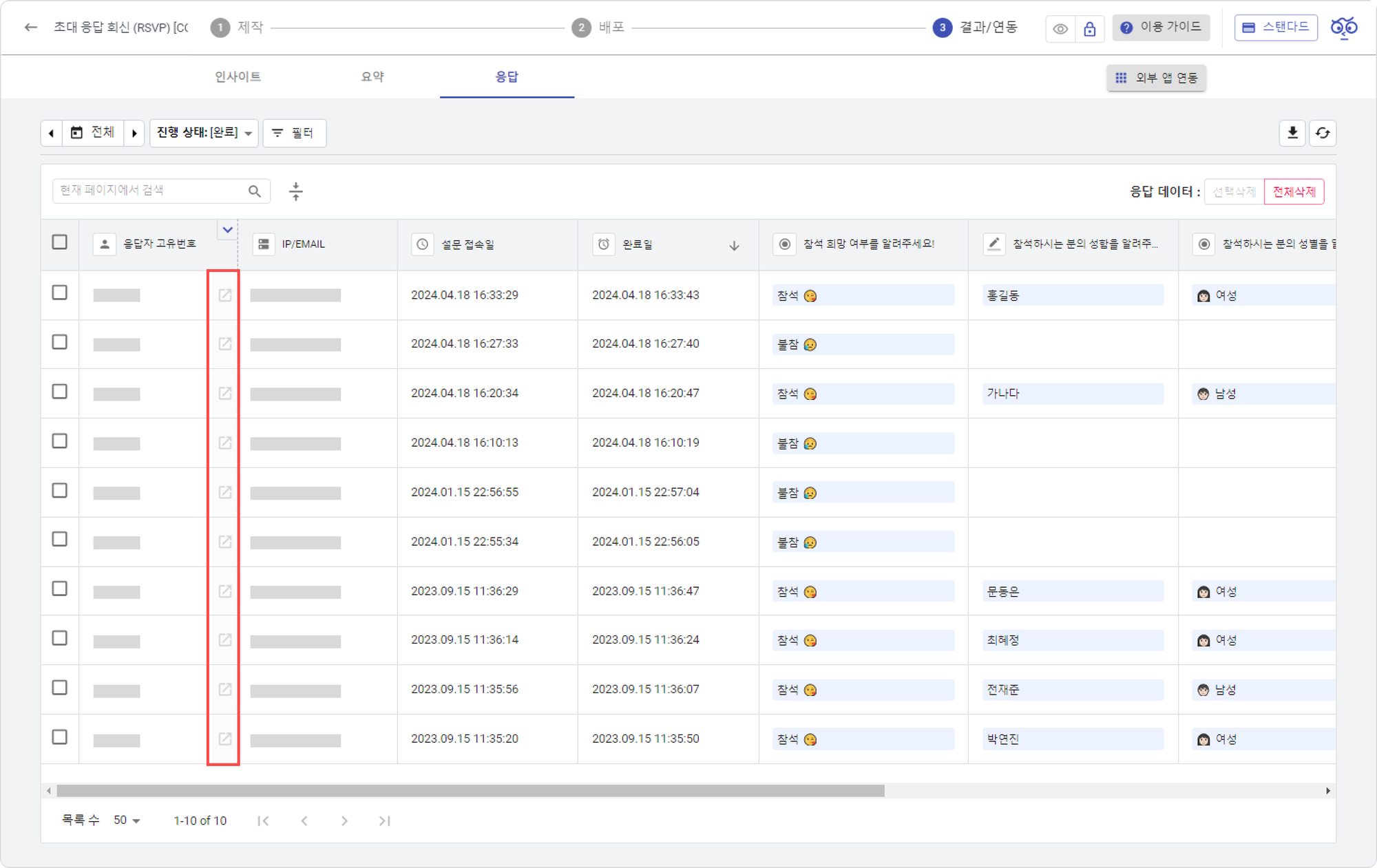This screenshot has width=1377, height=868.
Task: Jump to the last page
Action: [384, 821]
